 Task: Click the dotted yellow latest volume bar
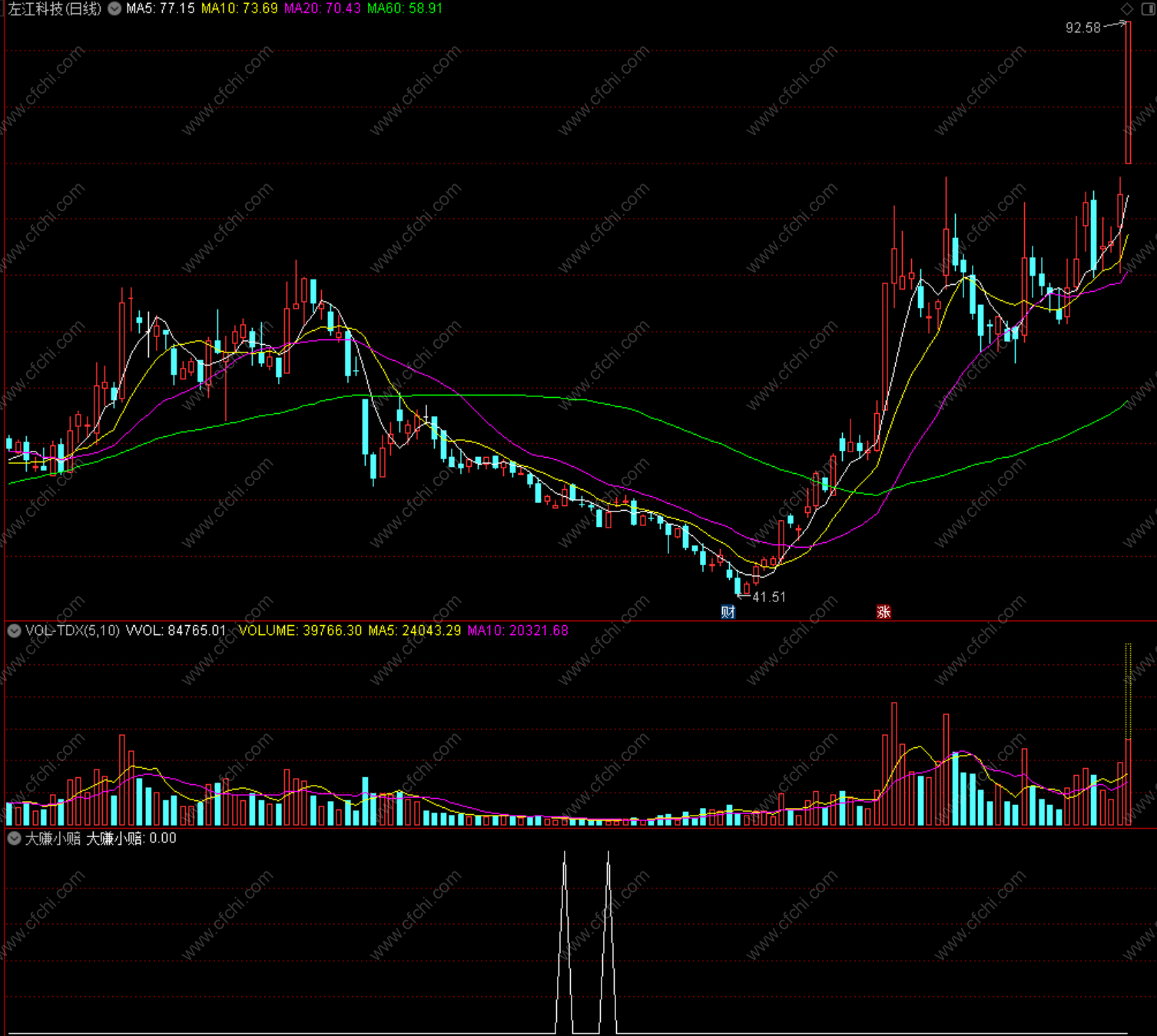1128,691
